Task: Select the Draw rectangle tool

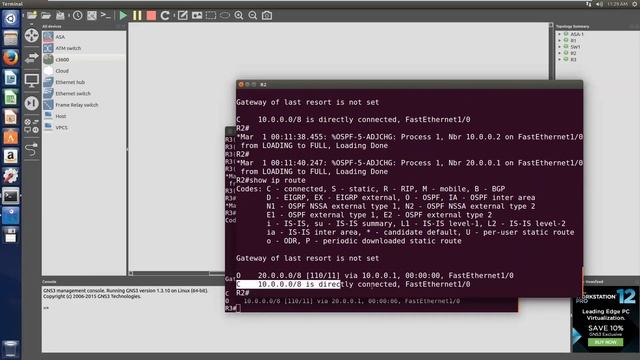Action: [x=211, y=16]
